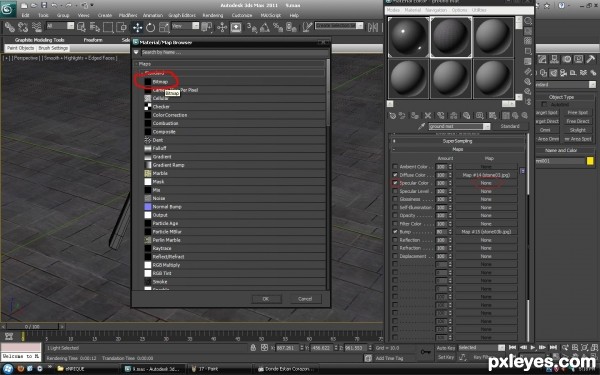The height and width of the screenshot is (375, 600).
Task: Expand the SuperSampling rollout
Action: click(458, 141)
